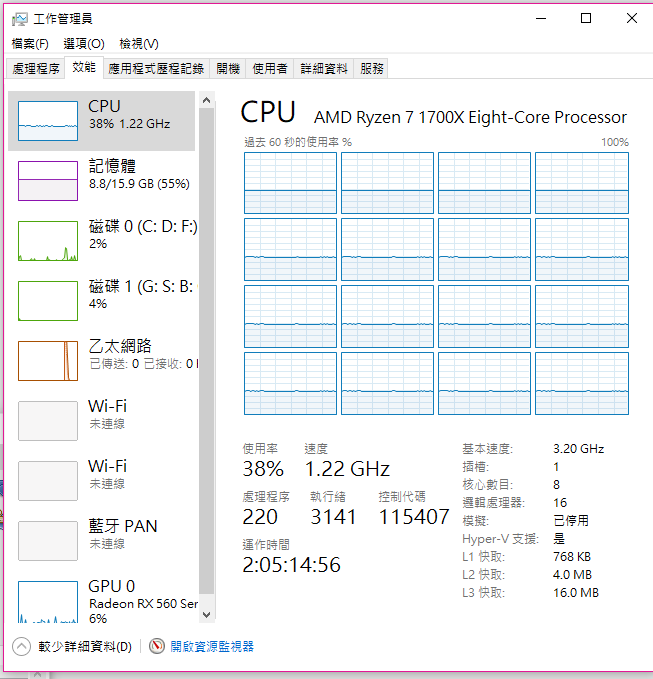Select the 乙太網路 sidebar entry
This screenshot has height=679, width=653.
coord(103,361)
